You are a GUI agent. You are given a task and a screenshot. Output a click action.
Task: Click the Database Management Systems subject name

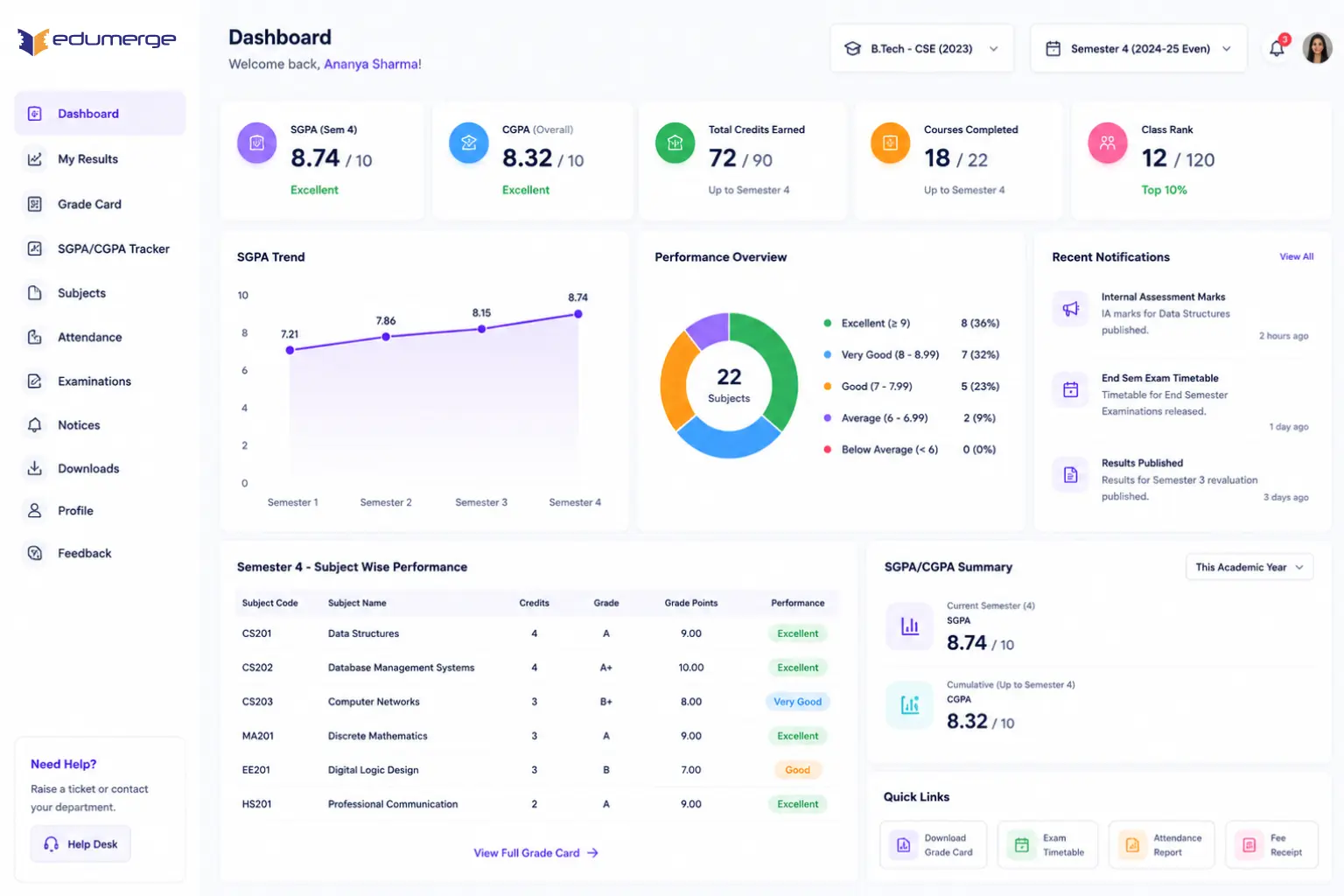click(x=401, y=668)
